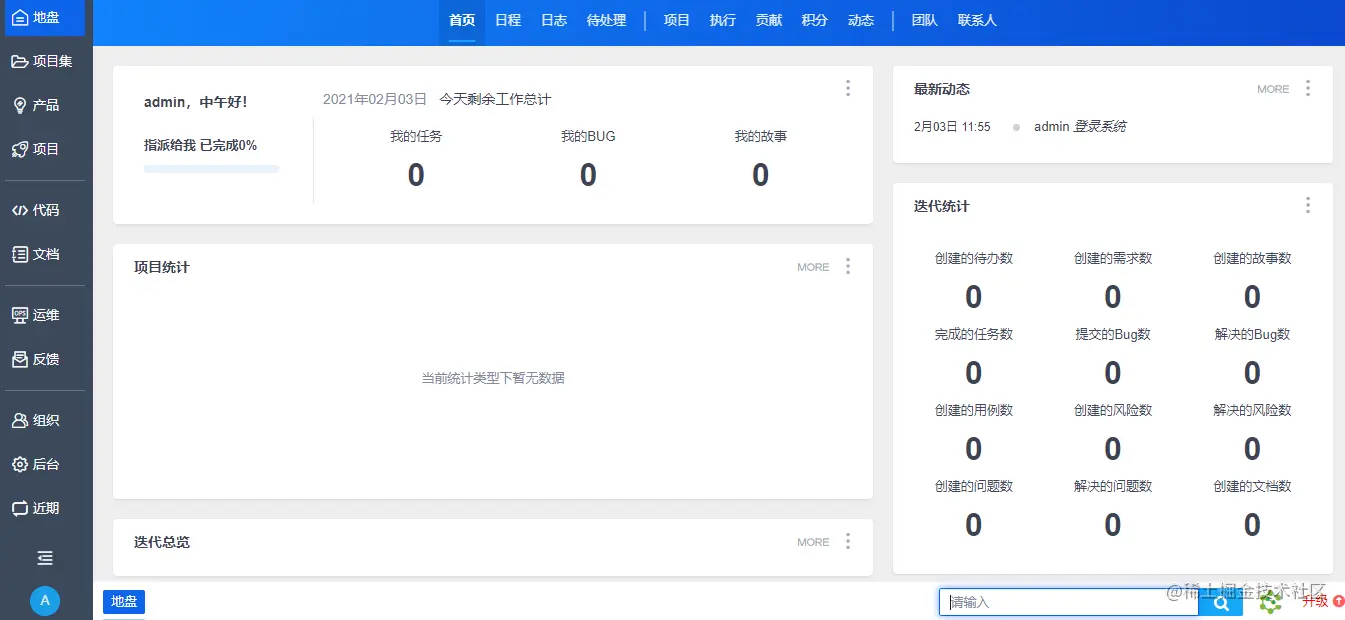Image resolution: width=1345 pixels, height=620 pixels.
Task: Click the 创建的需求数 value
Action: (1113, 297)
